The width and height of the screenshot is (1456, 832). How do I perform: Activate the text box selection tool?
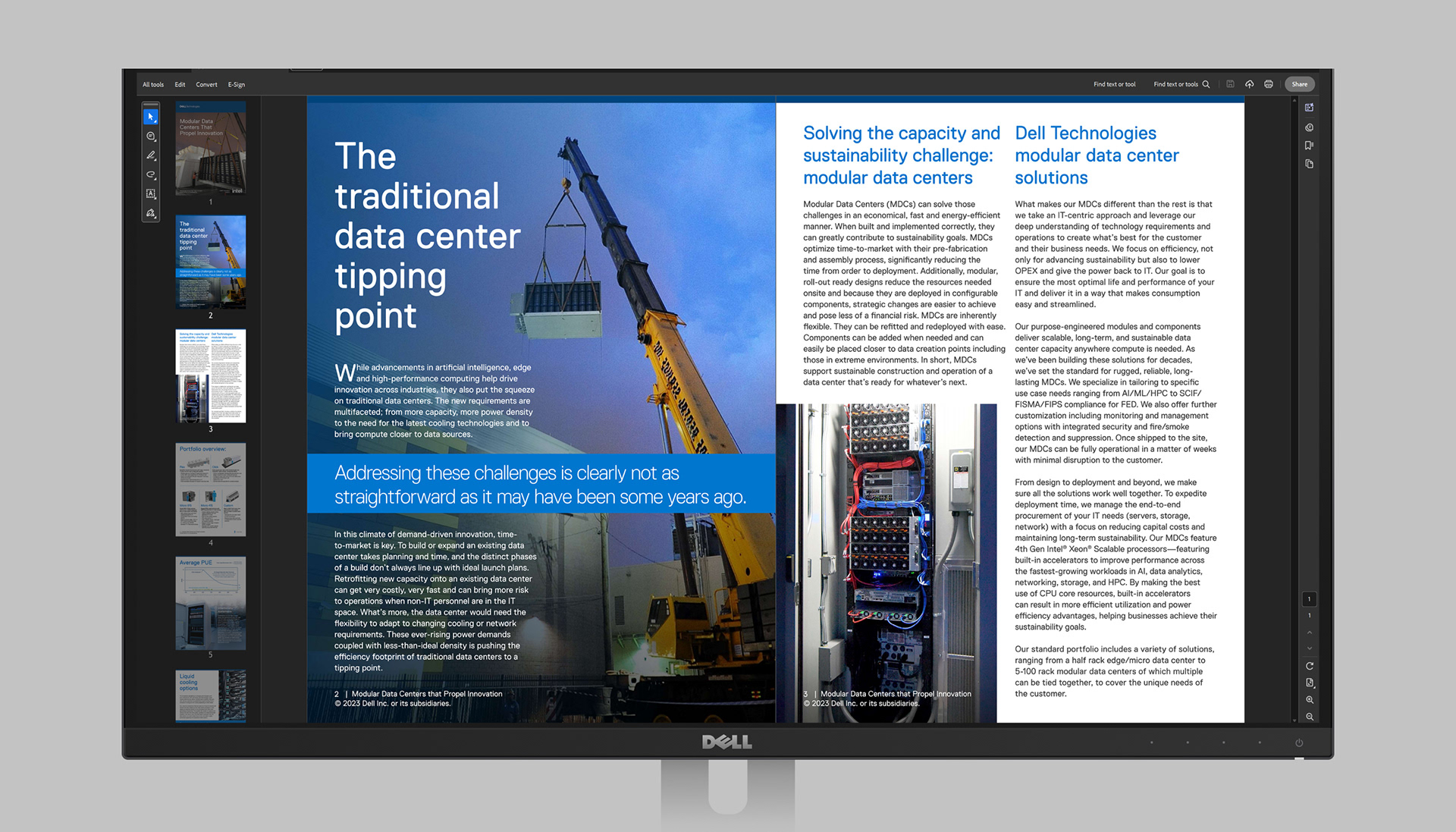pyautogui.click(x=150, y=194)
